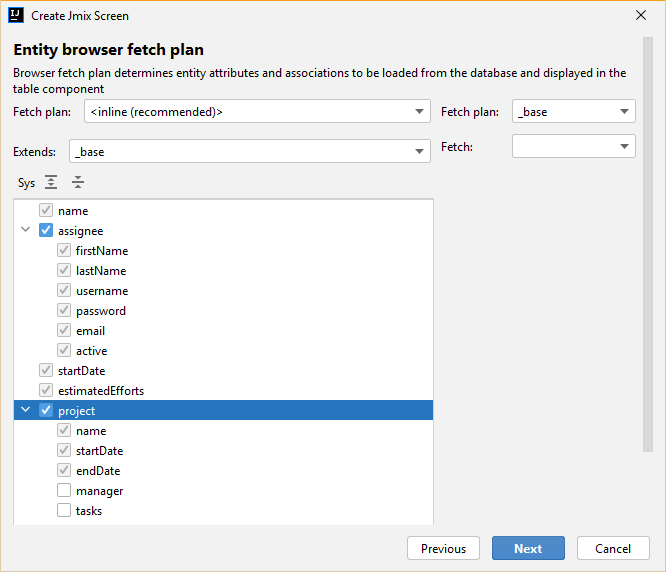Collapse the project tree node
Image resolution: width=666 pixels, height=572 pixels.
(x=25, y=410)
